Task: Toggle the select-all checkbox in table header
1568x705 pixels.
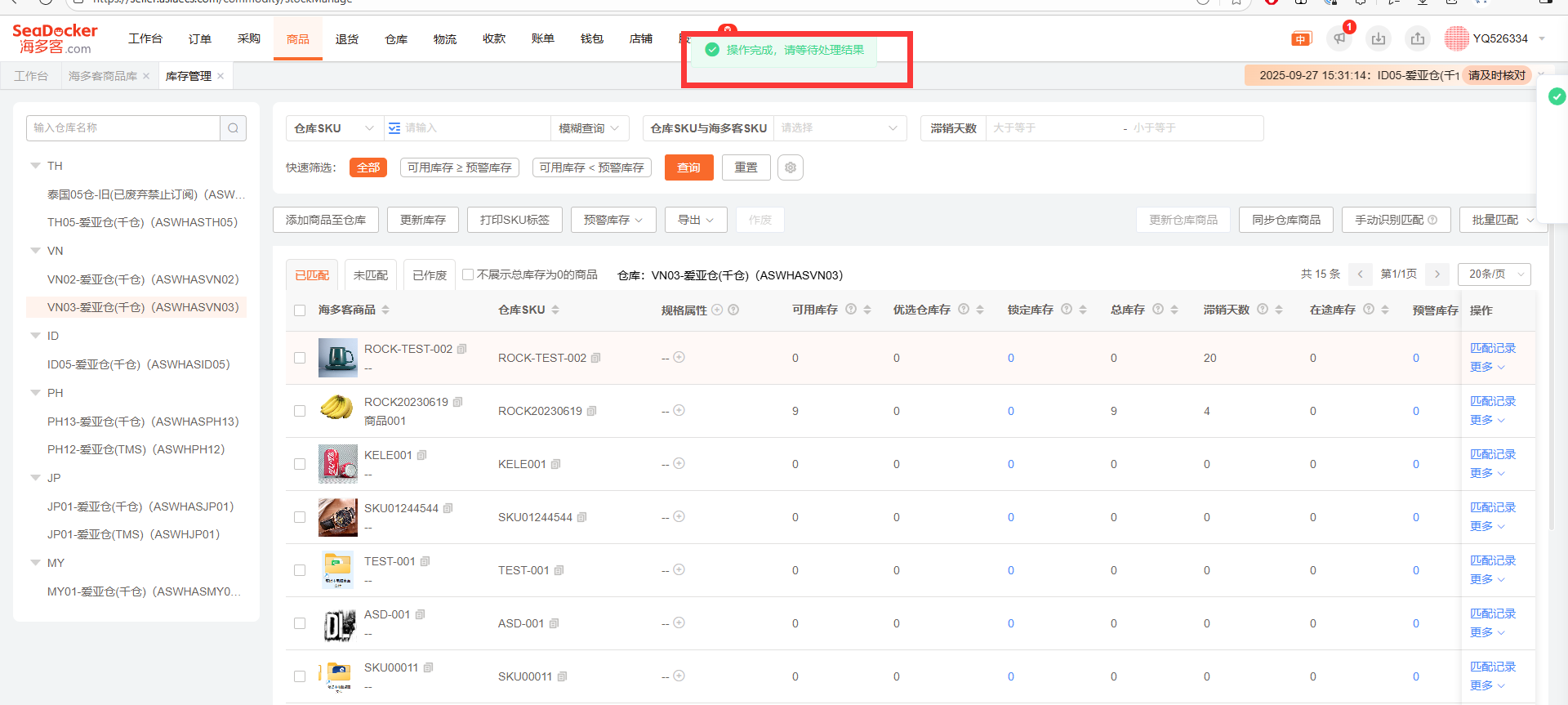Action: pyautogui.click(x=300, y=310)
